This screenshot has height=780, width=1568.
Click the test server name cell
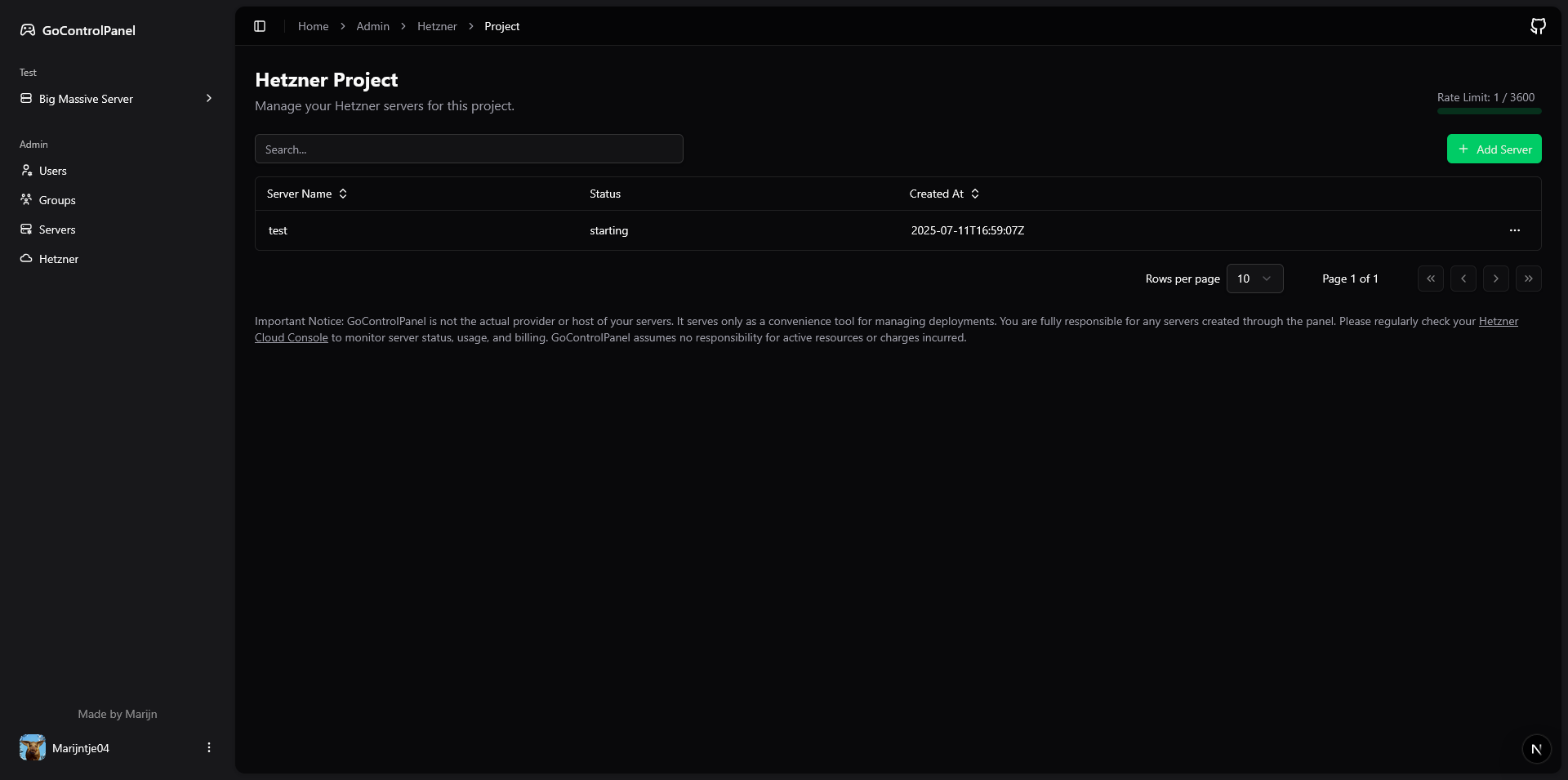click(278, 230)
